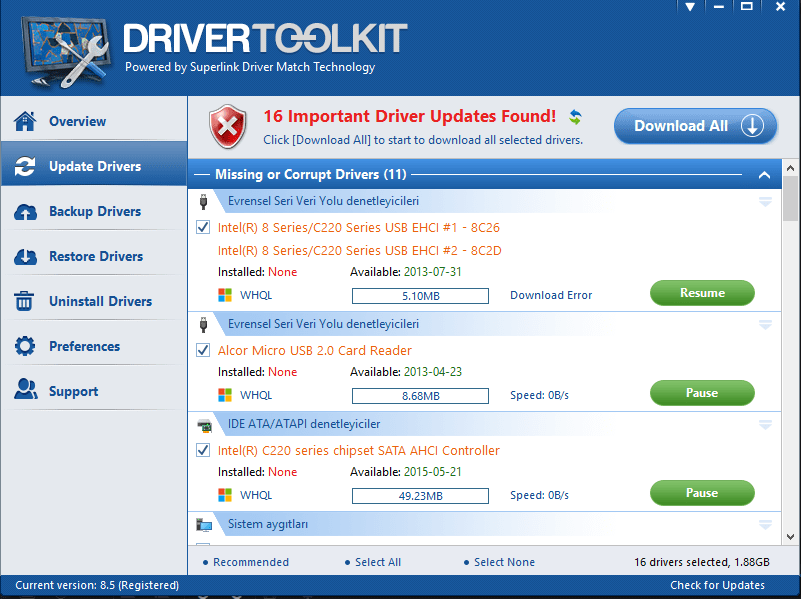Click the driver list scrollbar down arrow

click(x=790, y=537)
